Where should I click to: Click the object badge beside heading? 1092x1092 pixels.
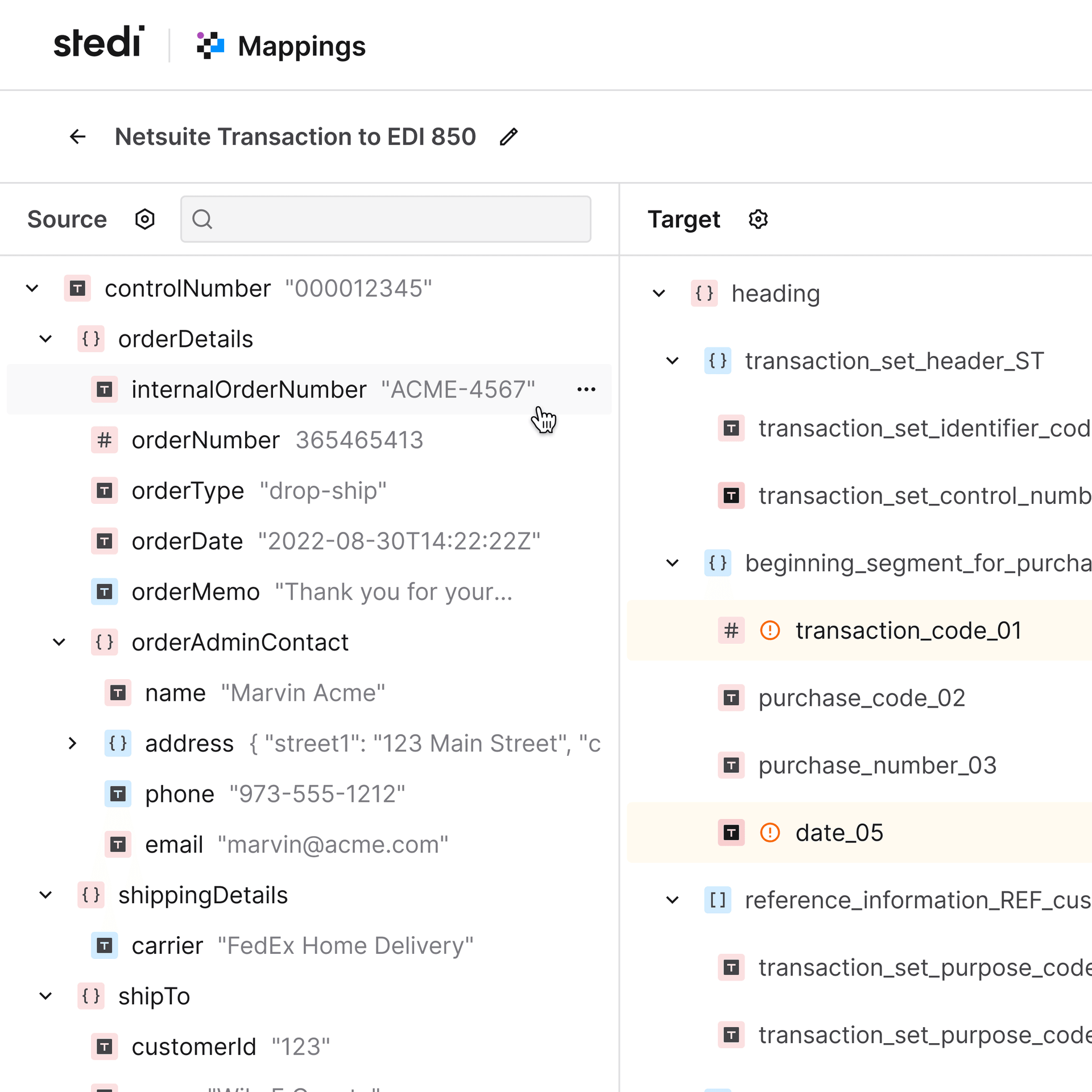click(x=704, y=293)
